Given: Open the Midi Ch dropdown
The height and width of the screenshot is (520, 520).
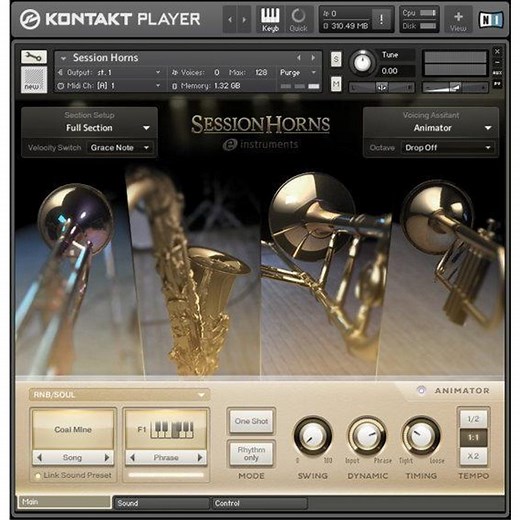Looking at the screenshot, I should pos(110,86).
